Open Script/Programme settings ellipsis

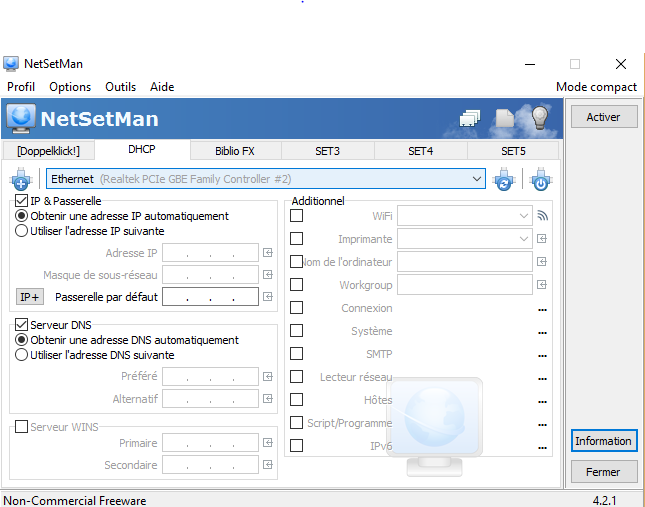point(543,425)
